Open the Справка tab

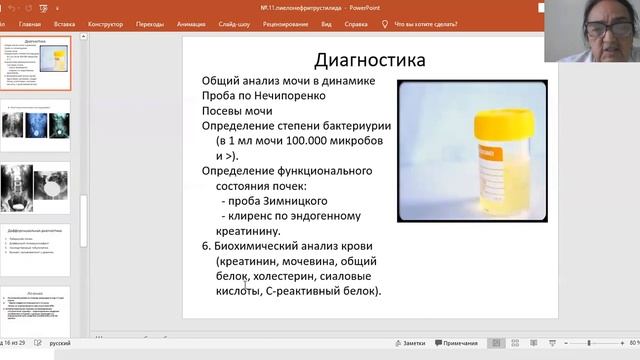(x=356, y=24)
